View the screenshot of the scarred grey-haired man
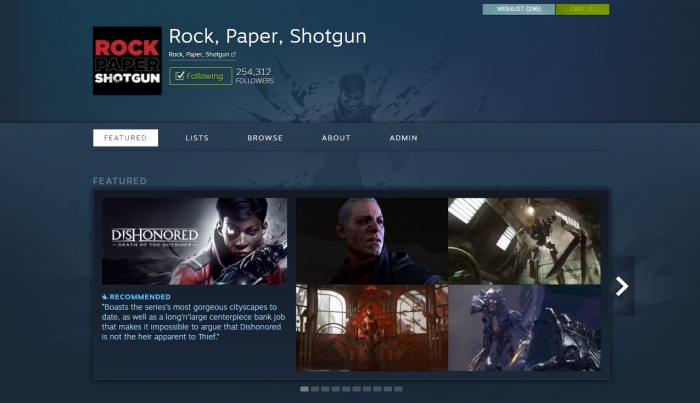This screenshot has height=403, width=700. pos(371,241)
